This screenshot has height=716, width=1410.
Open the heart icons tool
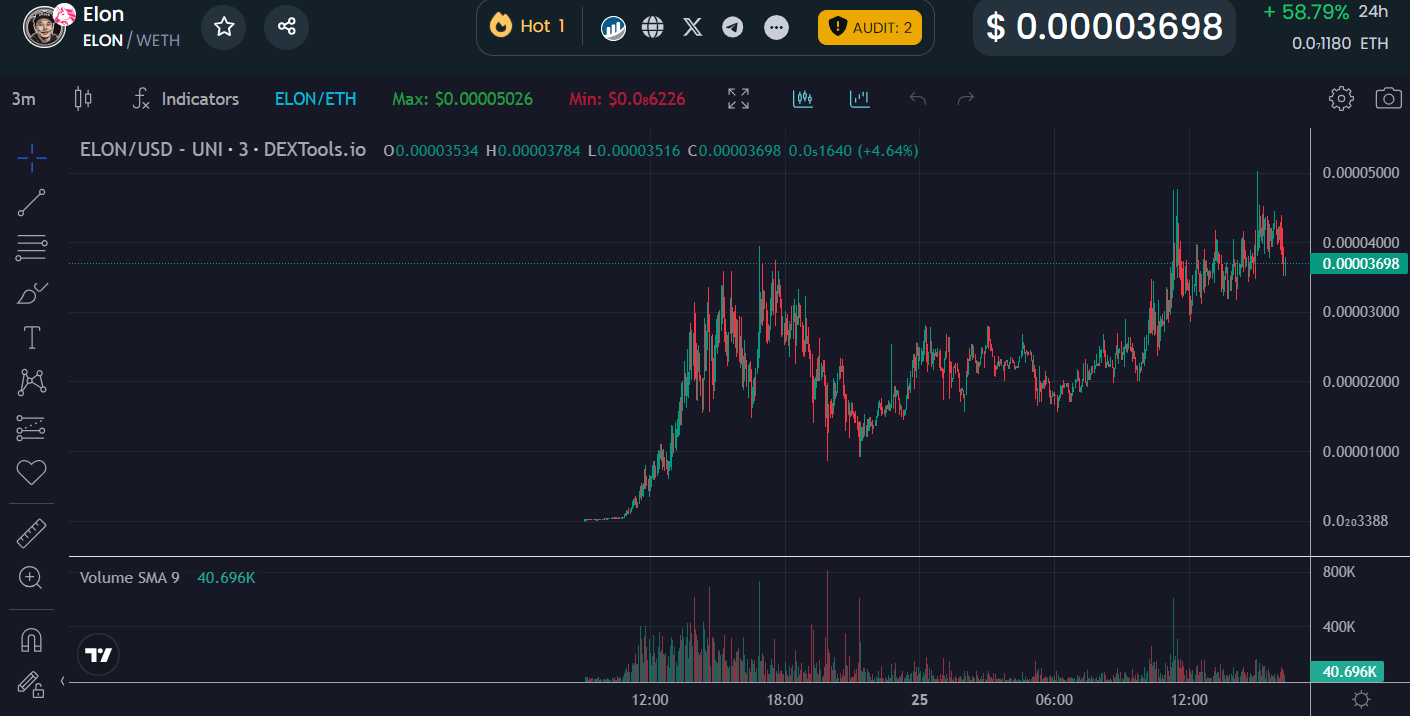coord(32,472)
